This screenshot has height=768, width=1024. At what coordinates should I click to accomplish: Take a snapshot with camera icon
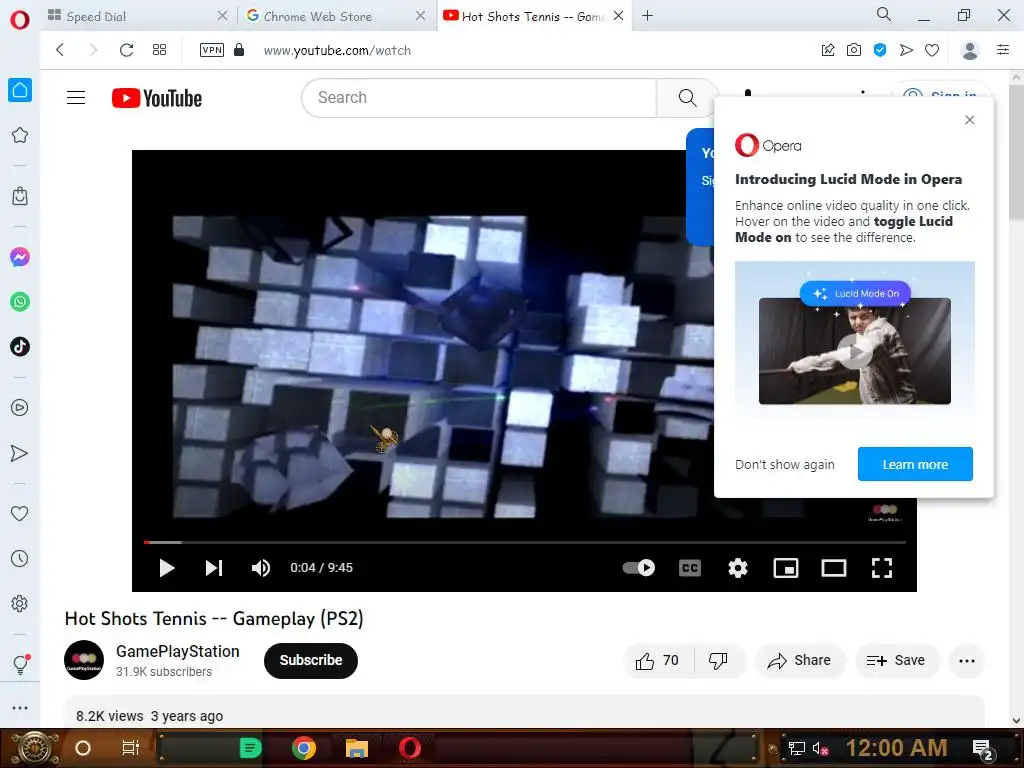pyautogui.click(x=854, y=50)
